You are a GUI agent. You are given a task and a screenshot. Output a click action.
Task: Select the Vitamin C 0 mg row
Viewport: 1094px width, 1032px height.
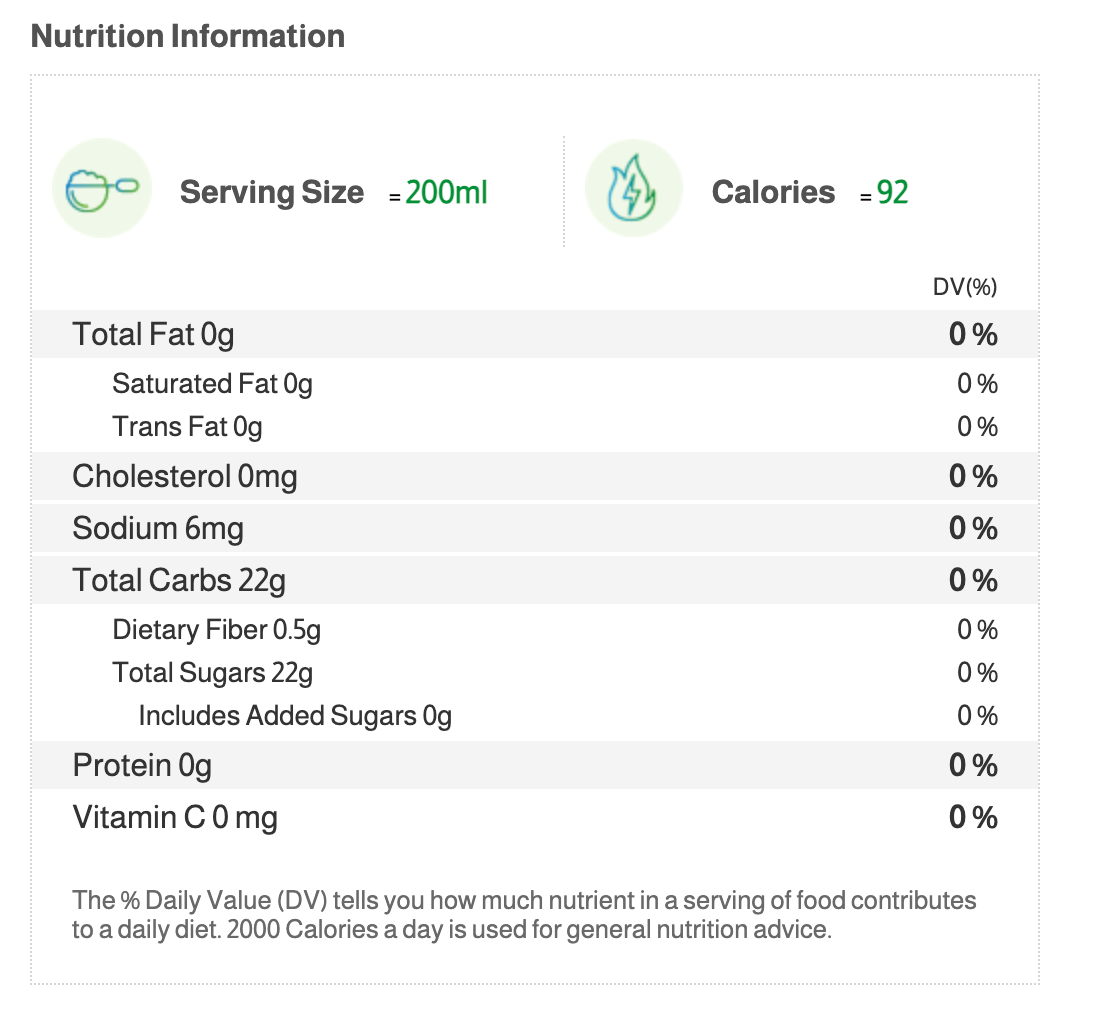(175, 818)
